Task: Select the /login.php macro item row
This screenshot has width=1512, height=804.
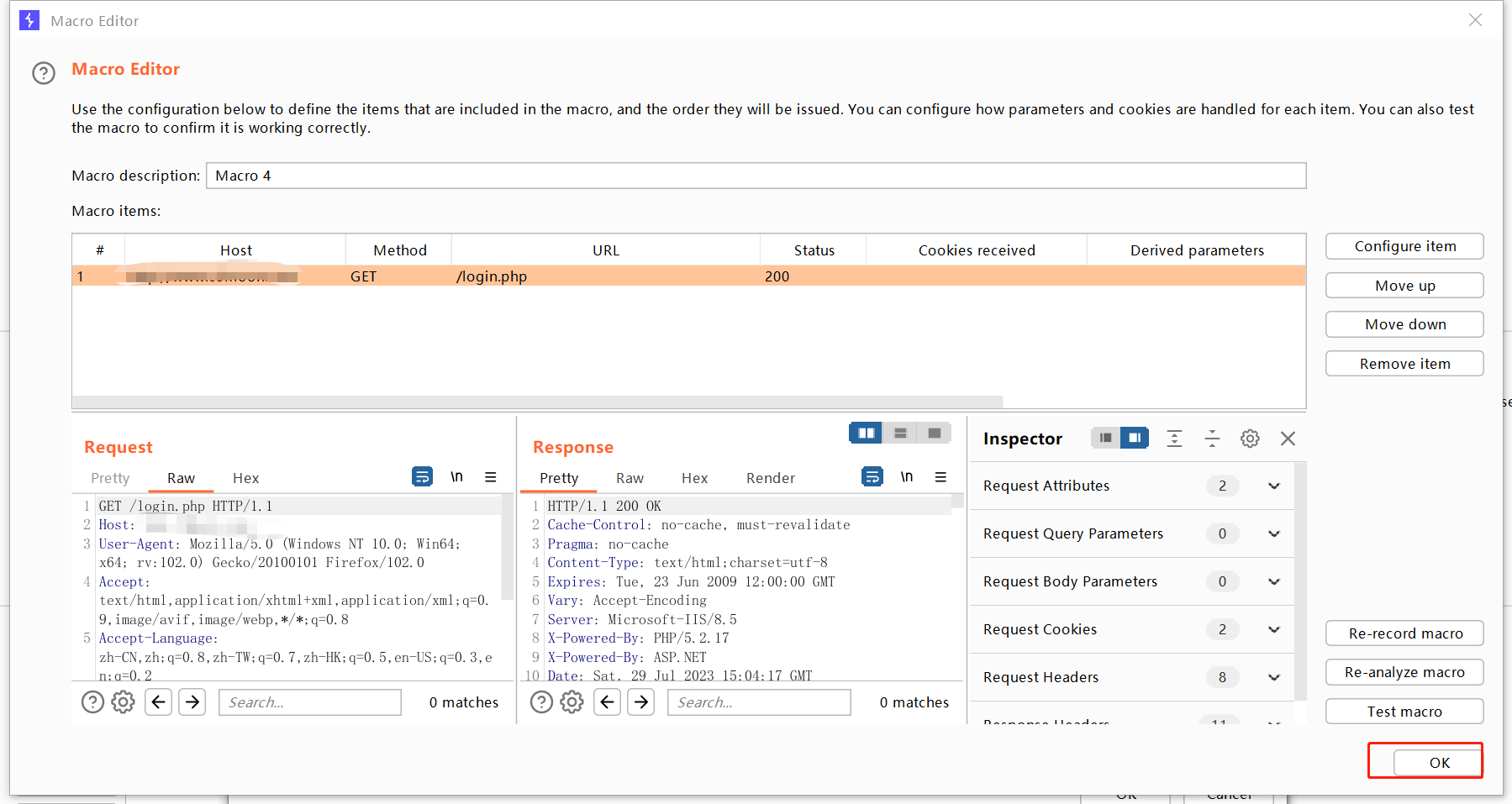Action: pos(688,276)
